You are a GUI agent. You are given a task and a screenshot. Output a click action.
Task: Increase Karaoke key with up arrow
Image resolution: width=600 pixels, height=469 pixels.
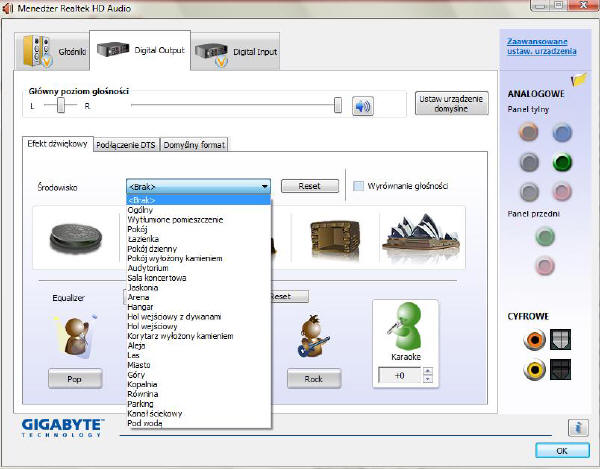pos(428,371)
